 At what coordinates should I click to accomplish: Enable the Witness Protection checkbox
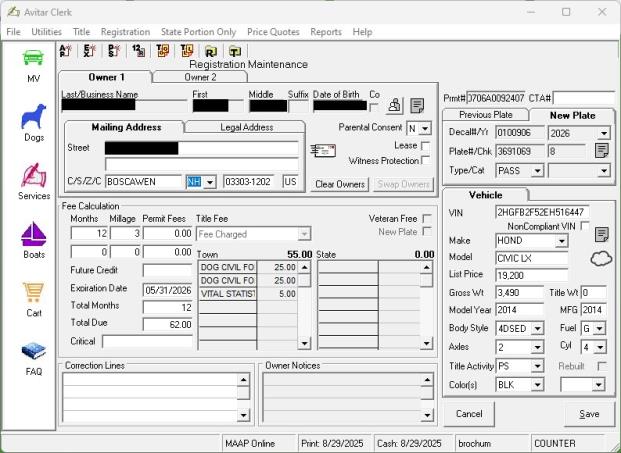point(425,160)
